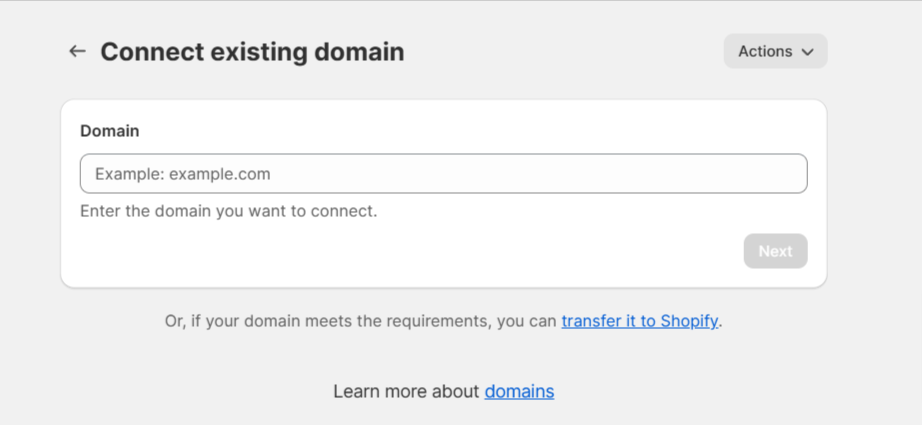Click the chevron on the Actions button

(x=808, y=52)
